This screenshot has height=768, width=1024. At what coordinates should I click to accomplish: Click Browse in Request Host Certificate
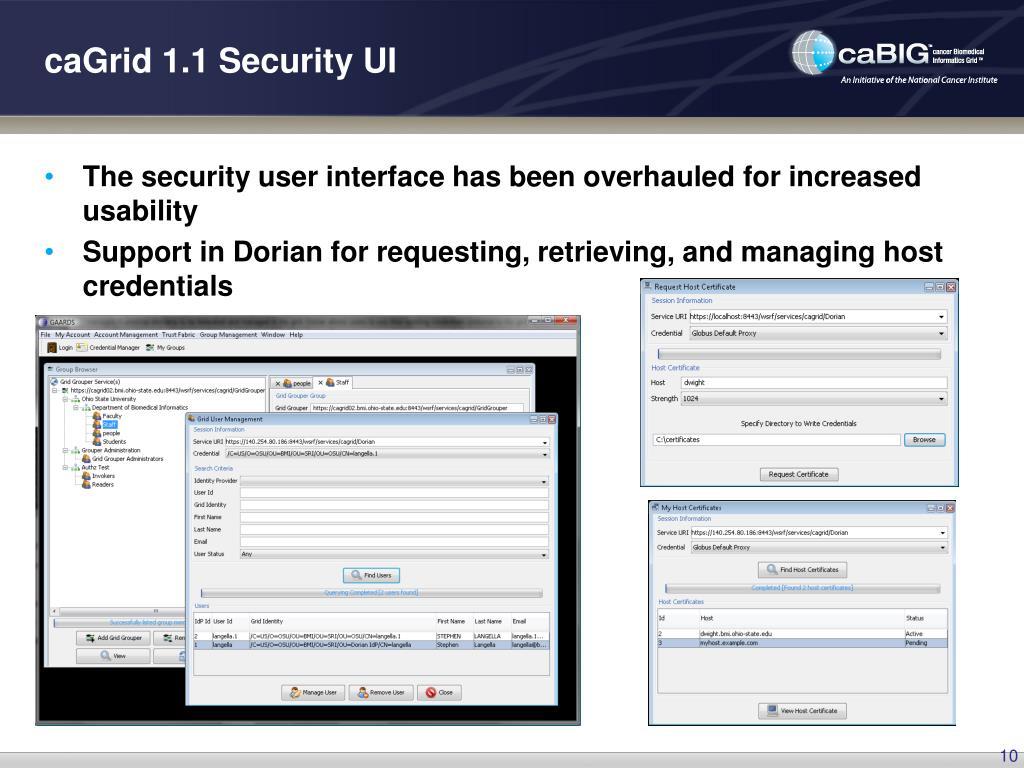924,440
